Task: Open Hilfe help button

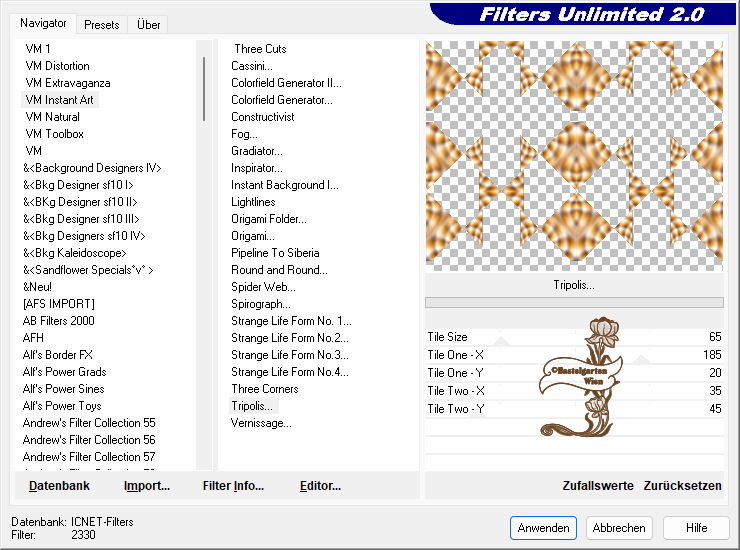Action: coord(696,528)
